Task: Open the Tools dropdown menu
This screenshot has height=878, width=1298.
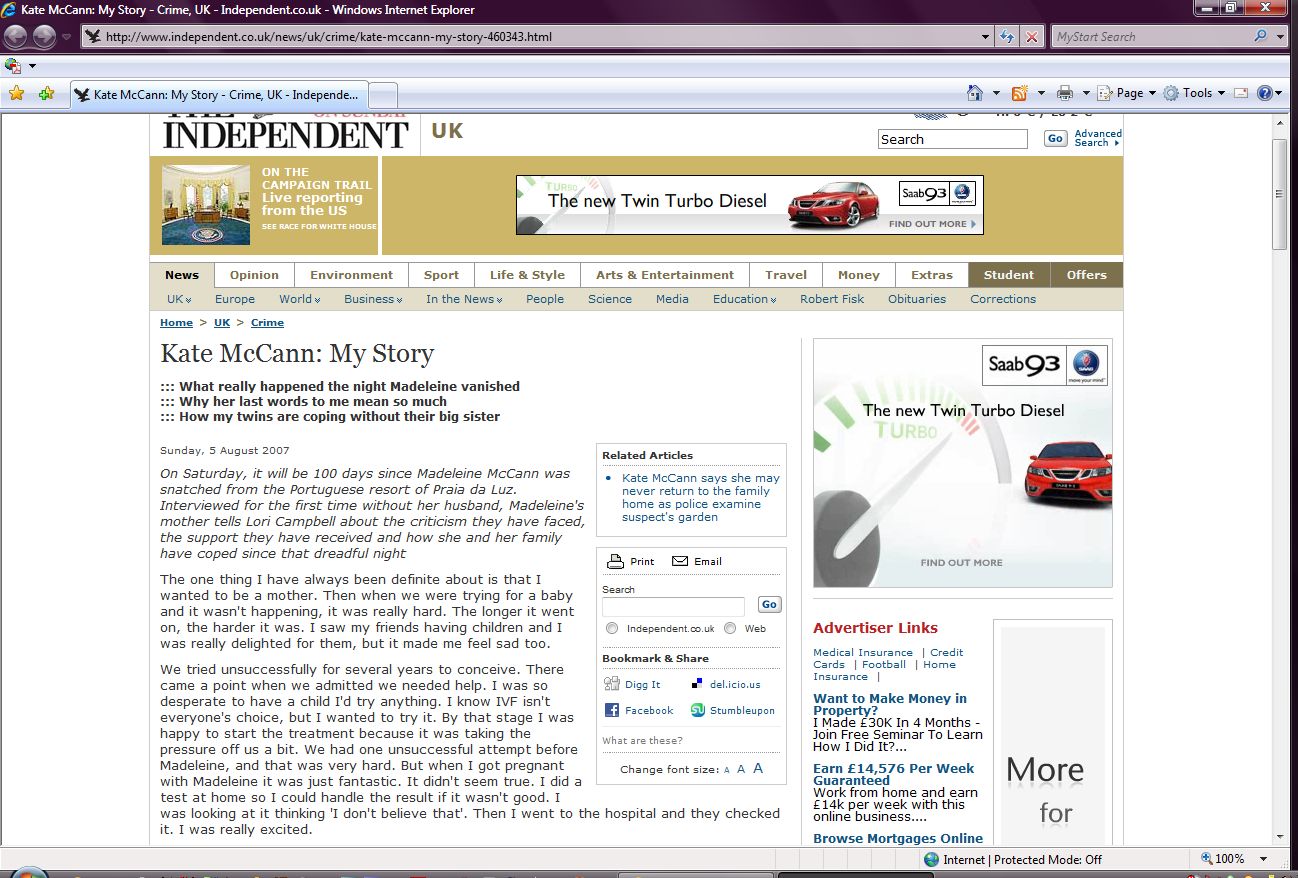Action: 1196,93
